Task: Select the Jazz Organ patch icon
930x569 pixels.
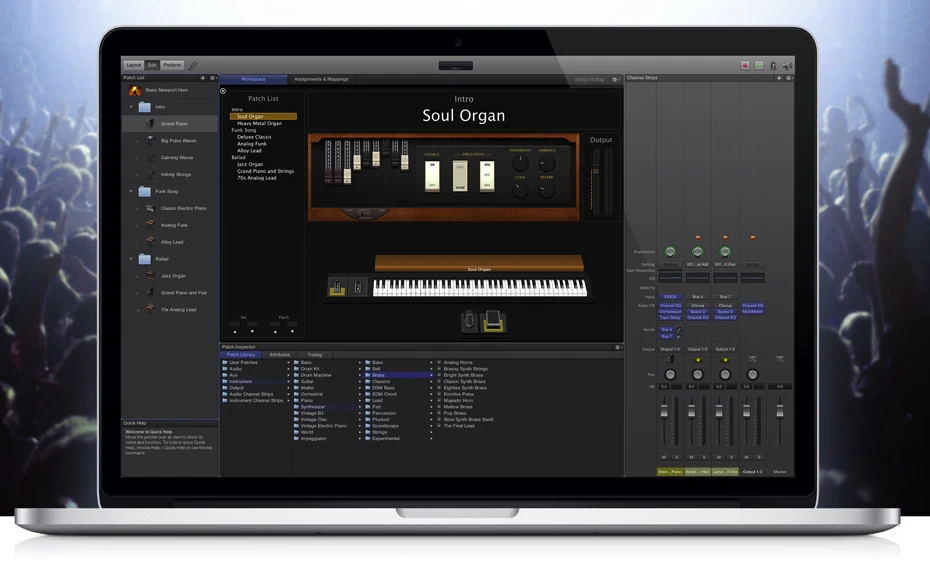Action: [x=151, y=275]
